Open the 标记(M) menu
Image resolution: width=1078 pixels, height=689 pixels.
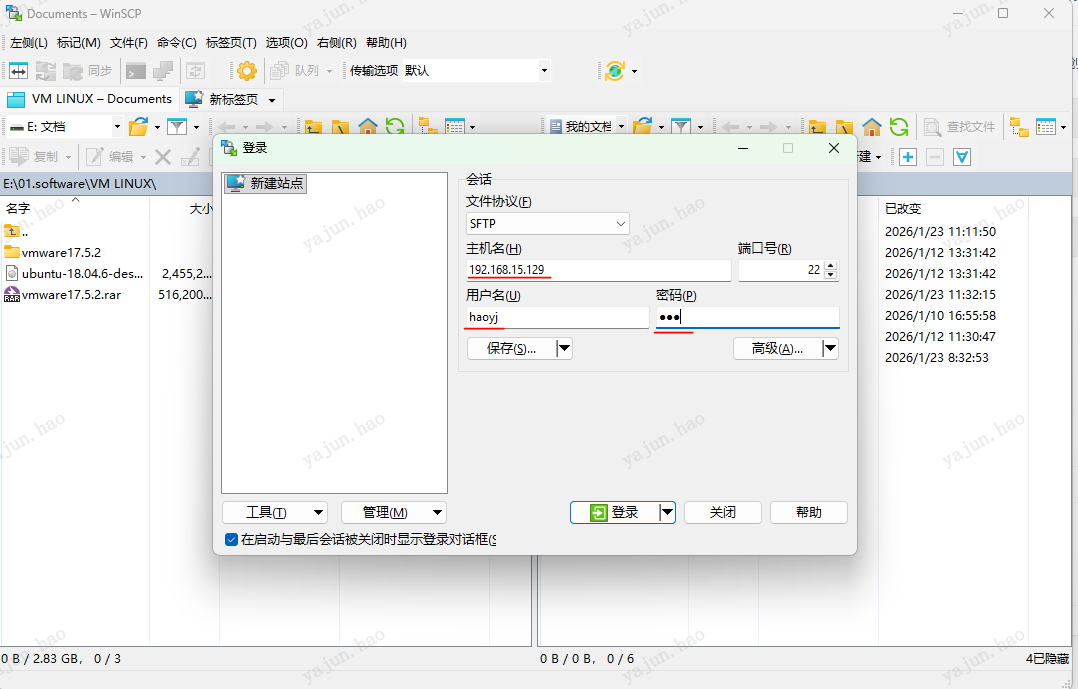pyautogui.click(x=78, y=43)
